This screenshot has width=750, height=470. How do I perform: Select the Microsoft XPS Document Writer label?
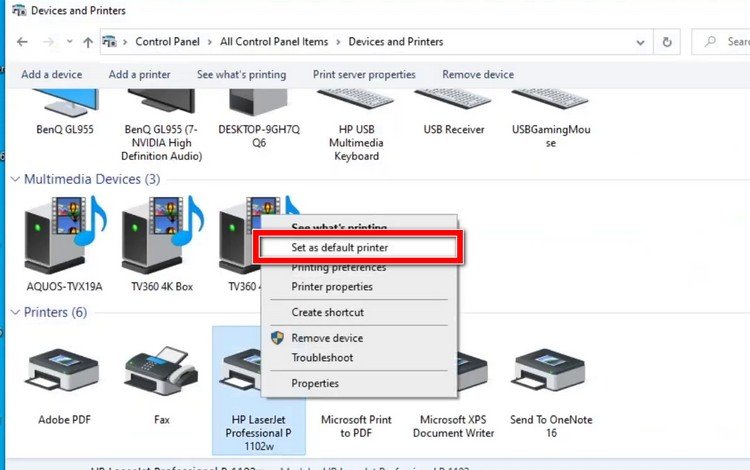453,426
